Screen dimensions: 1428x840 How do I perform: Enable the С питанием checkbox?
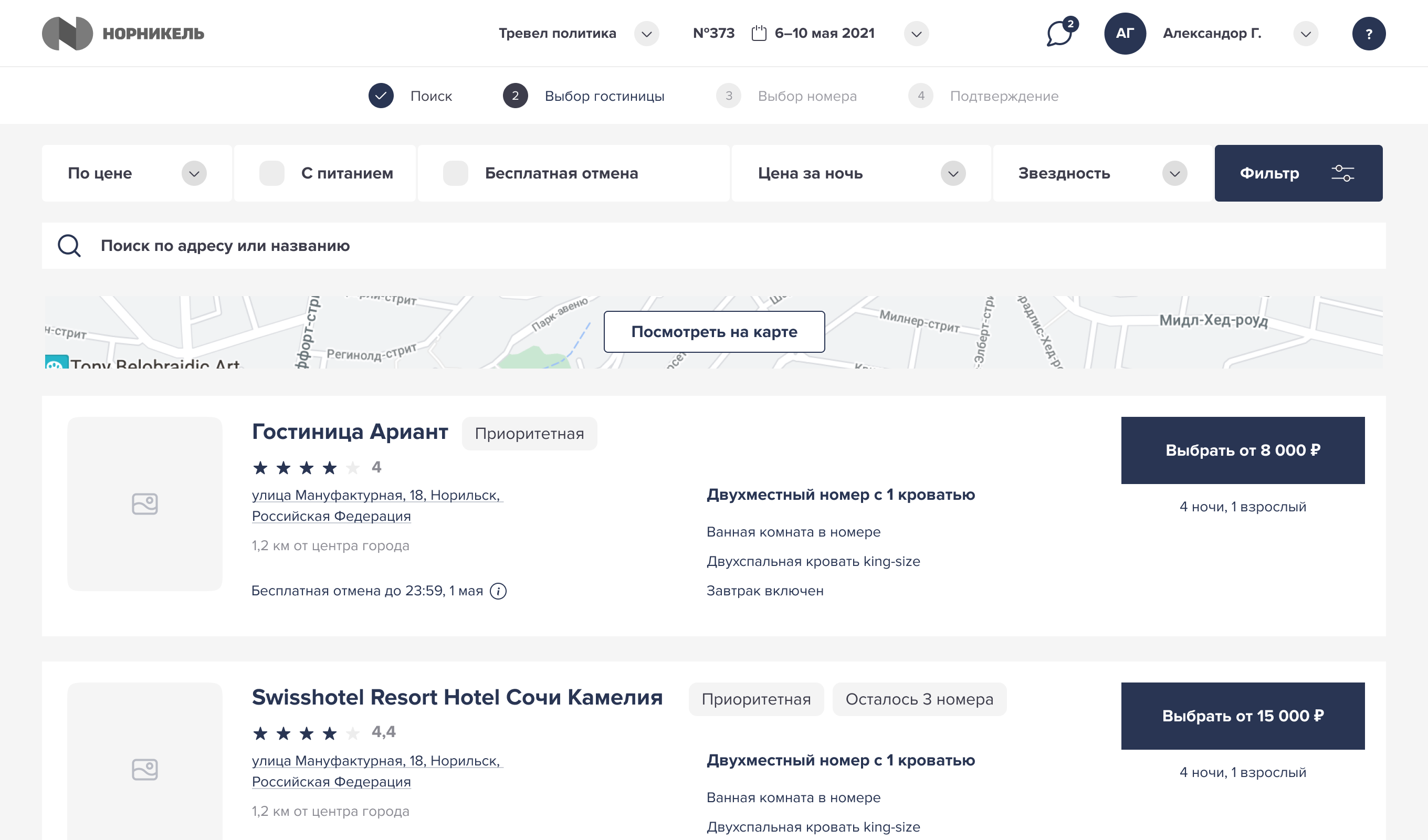pyautogui.click(x=271, y=173)
